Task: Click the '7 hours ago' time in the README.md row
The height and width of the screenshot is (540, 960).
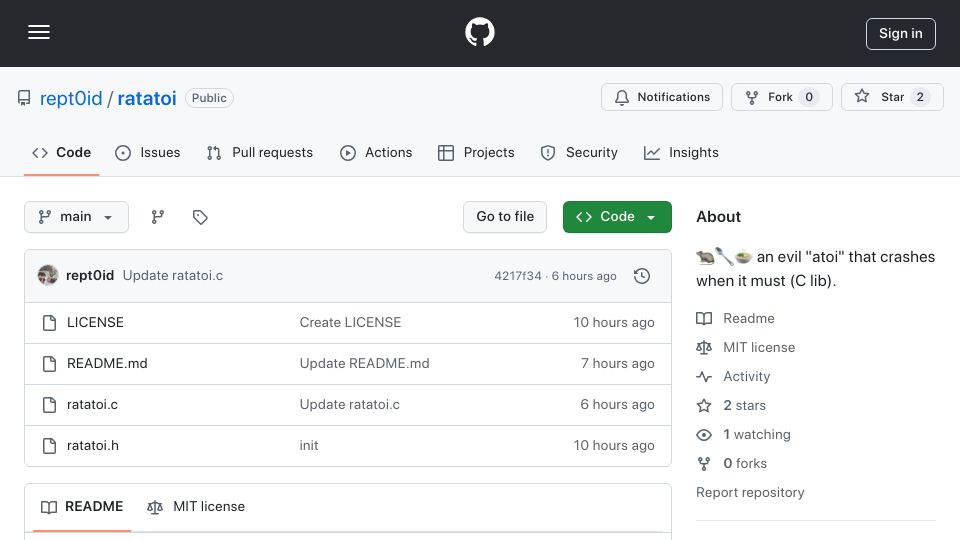Action: (618, 364)
